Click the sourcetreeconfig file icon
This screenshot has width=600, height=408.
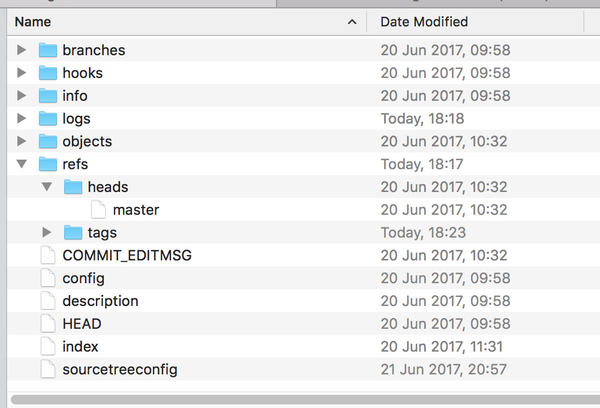(x=49, y=369)
